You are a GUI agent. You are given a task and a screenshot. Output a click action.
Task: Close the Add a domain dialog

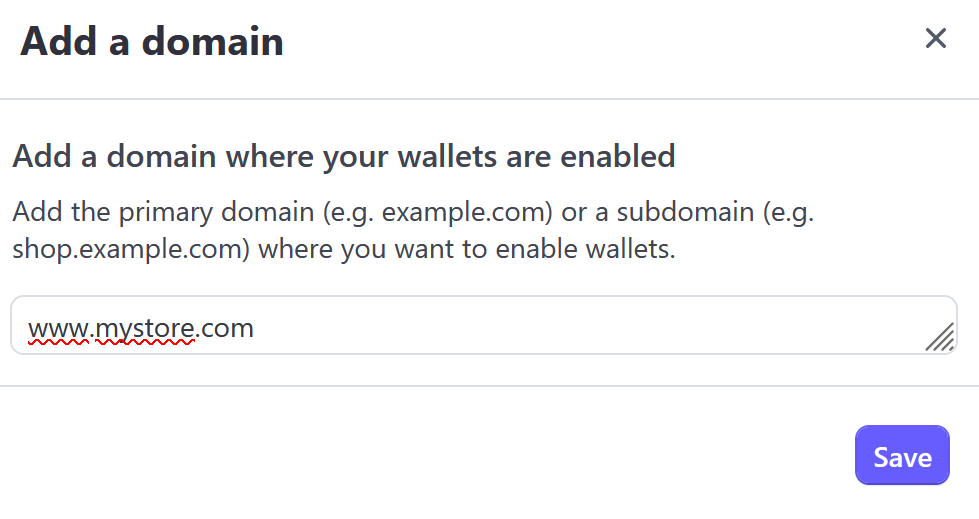click(935, 39)
